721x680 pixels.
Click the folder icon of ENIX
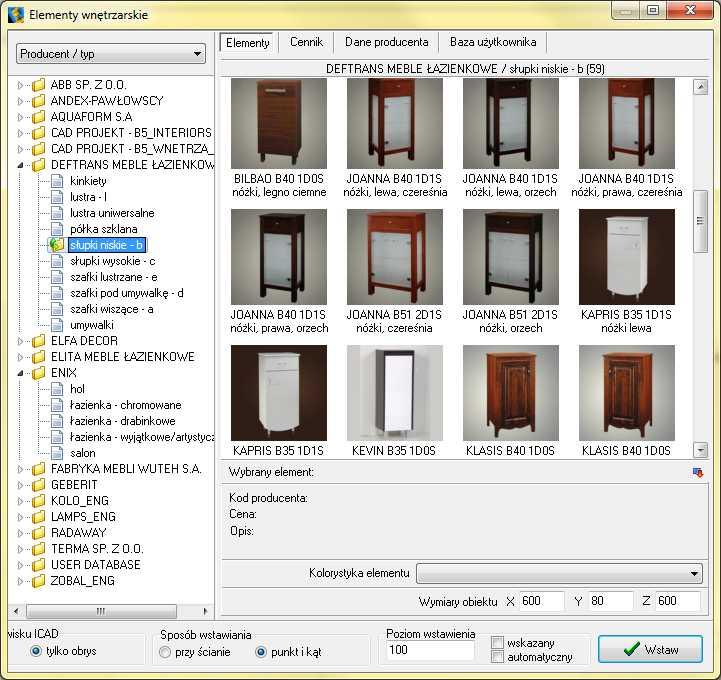(x=39, y=373)
